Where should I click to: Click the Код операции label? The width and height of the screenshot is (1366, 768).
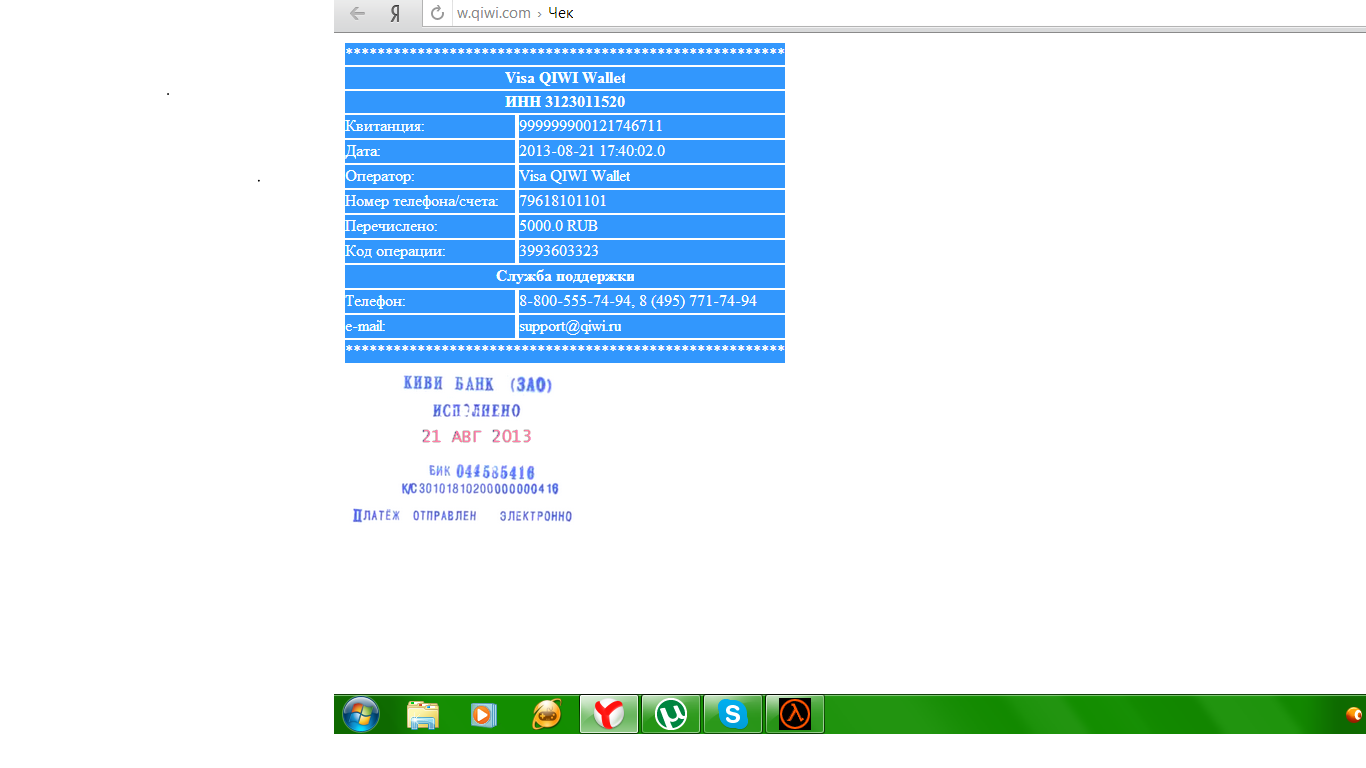coord(395,251)
